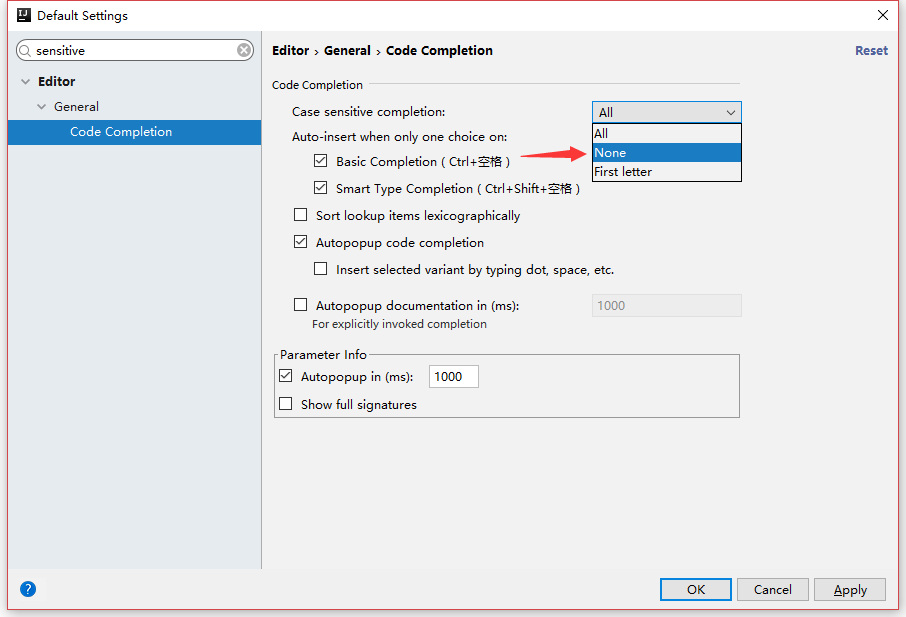Enable Show full signatures
The height and width of the screenshot is (617, 906).
click(x=285, y=404)
